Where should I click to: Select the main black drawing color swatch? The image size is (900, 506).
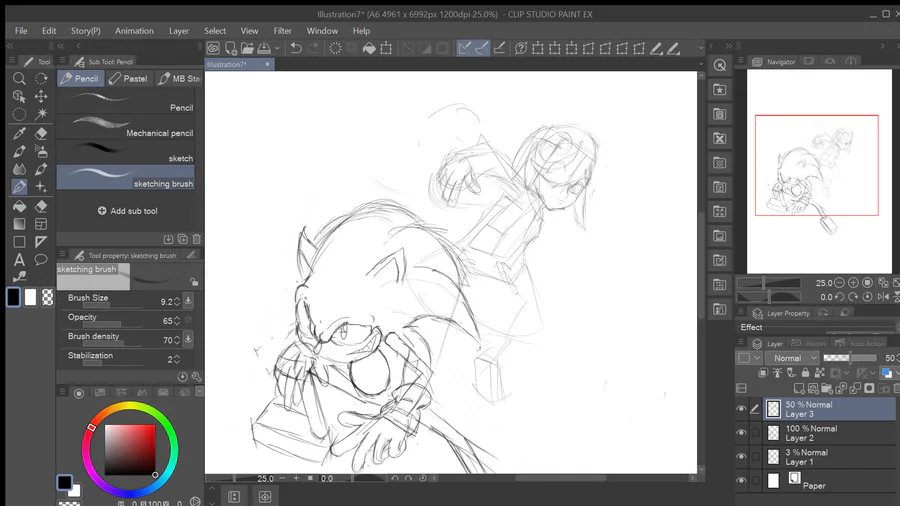coord(13,297)
